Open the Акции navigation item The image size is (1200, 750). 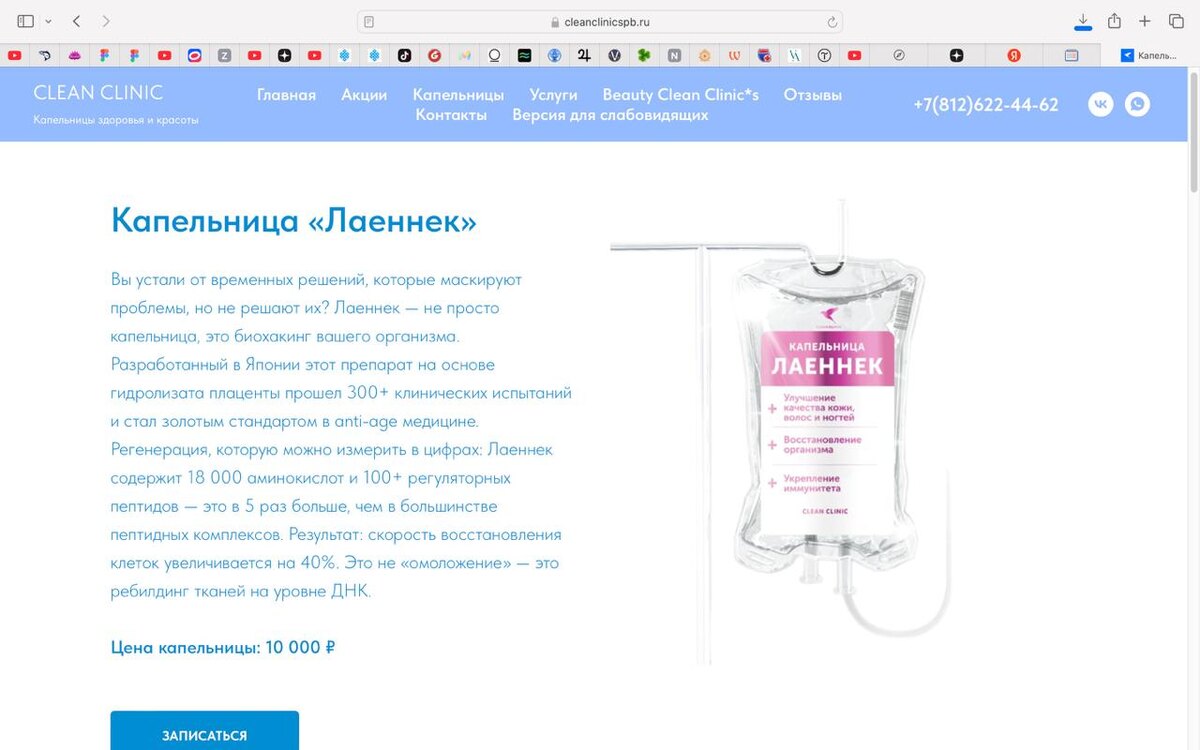click(x=364, y=95)
